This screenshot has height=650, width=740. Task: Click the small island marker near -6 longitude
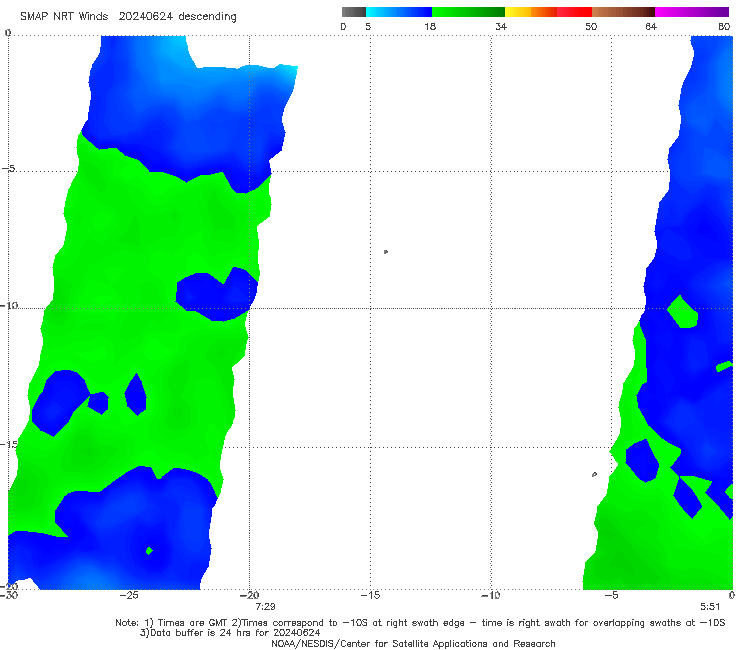tap(594, 474)
